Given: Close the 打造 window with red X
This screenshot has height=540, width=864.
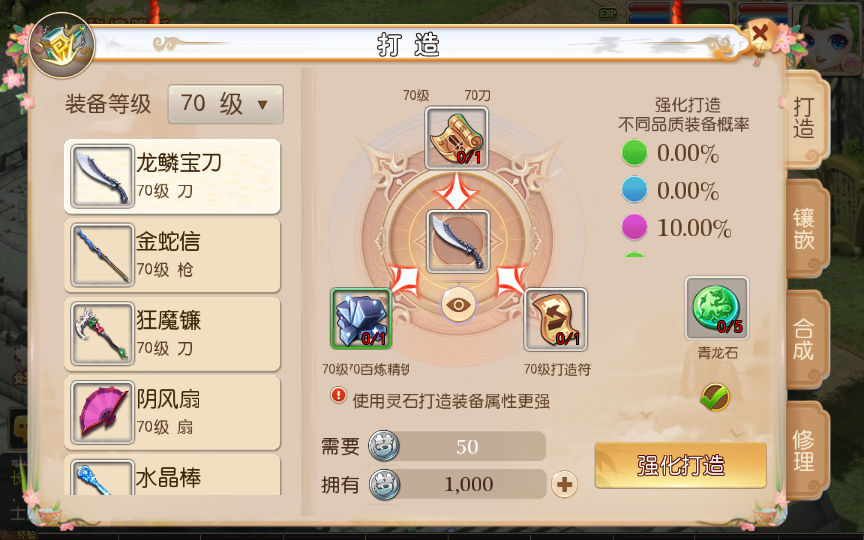Looking at the screenshot, I should pyautogui.click(x=760, y=35).
